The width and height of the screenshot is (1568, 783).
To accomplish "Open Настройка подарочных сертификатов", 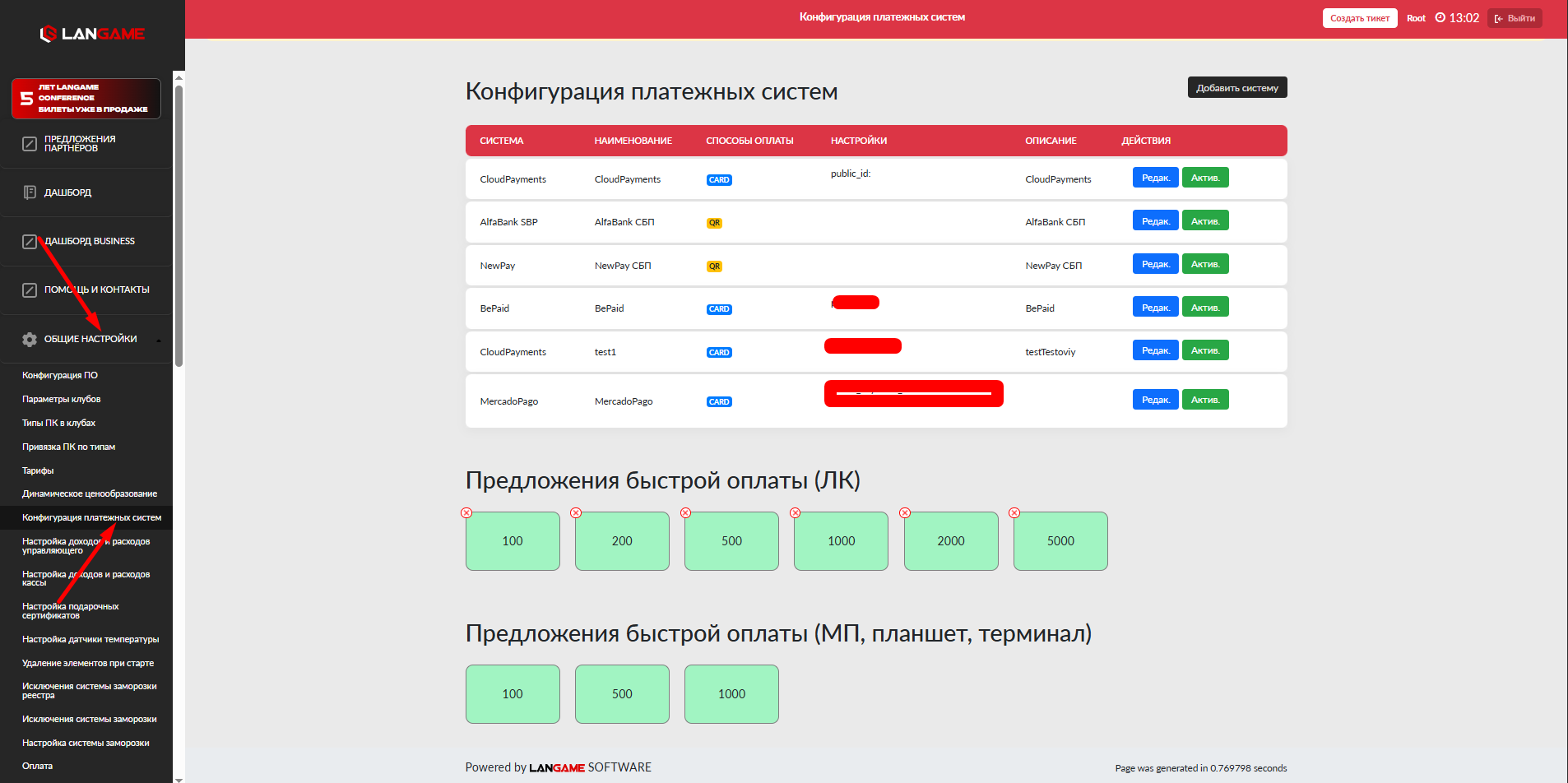I will pyautogui.click(x=71, y=611).
